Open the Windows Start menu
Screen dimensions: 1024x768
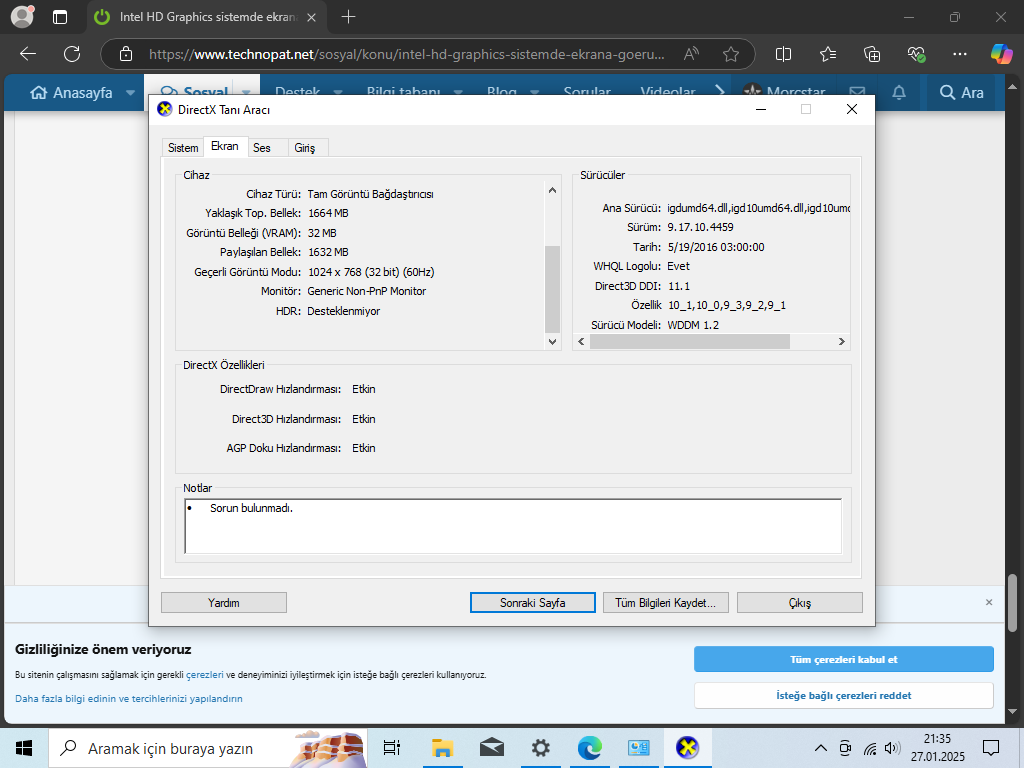(24, 748)
